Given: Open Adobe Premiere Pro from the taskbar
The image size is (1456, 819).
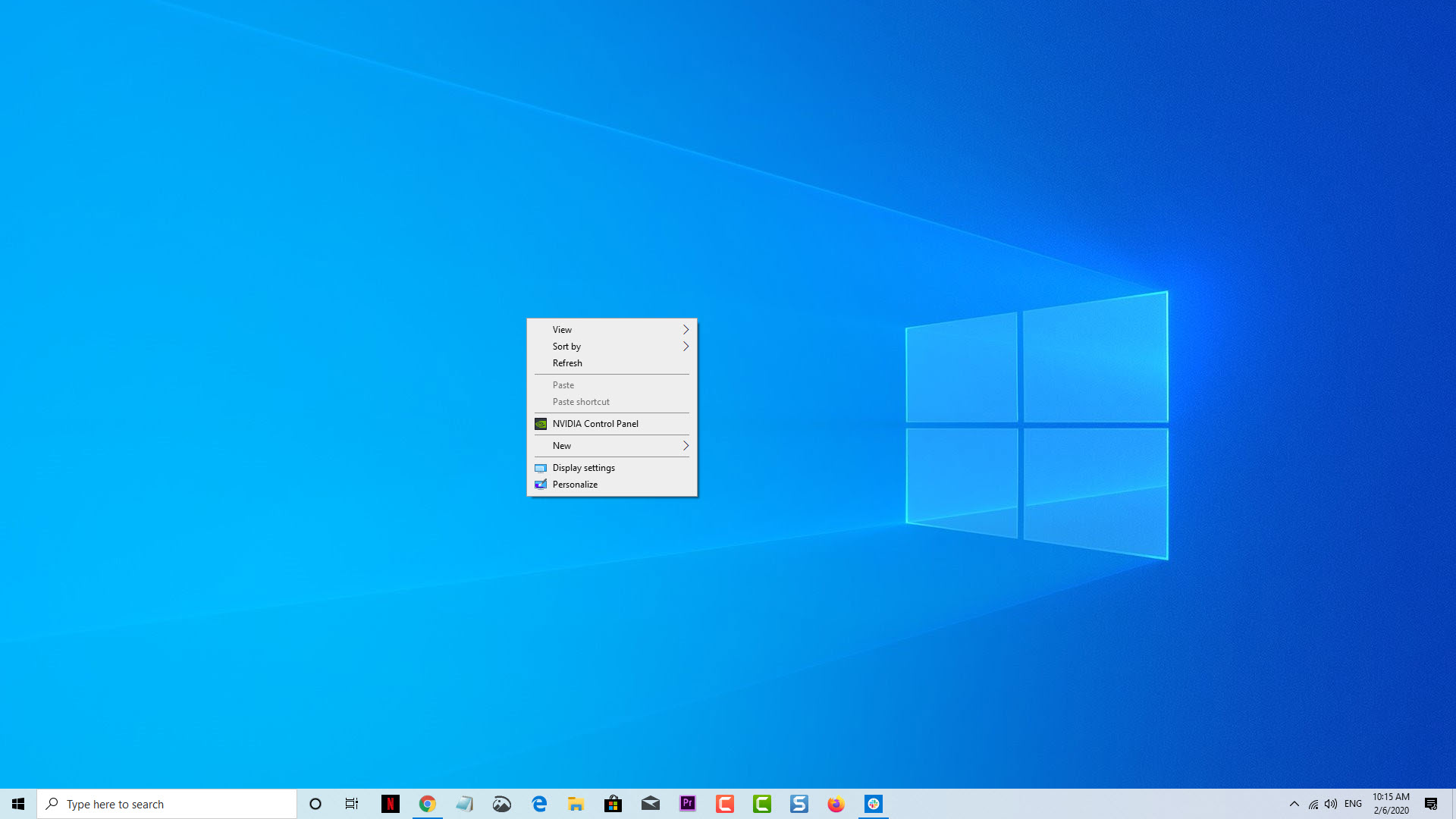Looking at the screenshot, I should [687, 803].
